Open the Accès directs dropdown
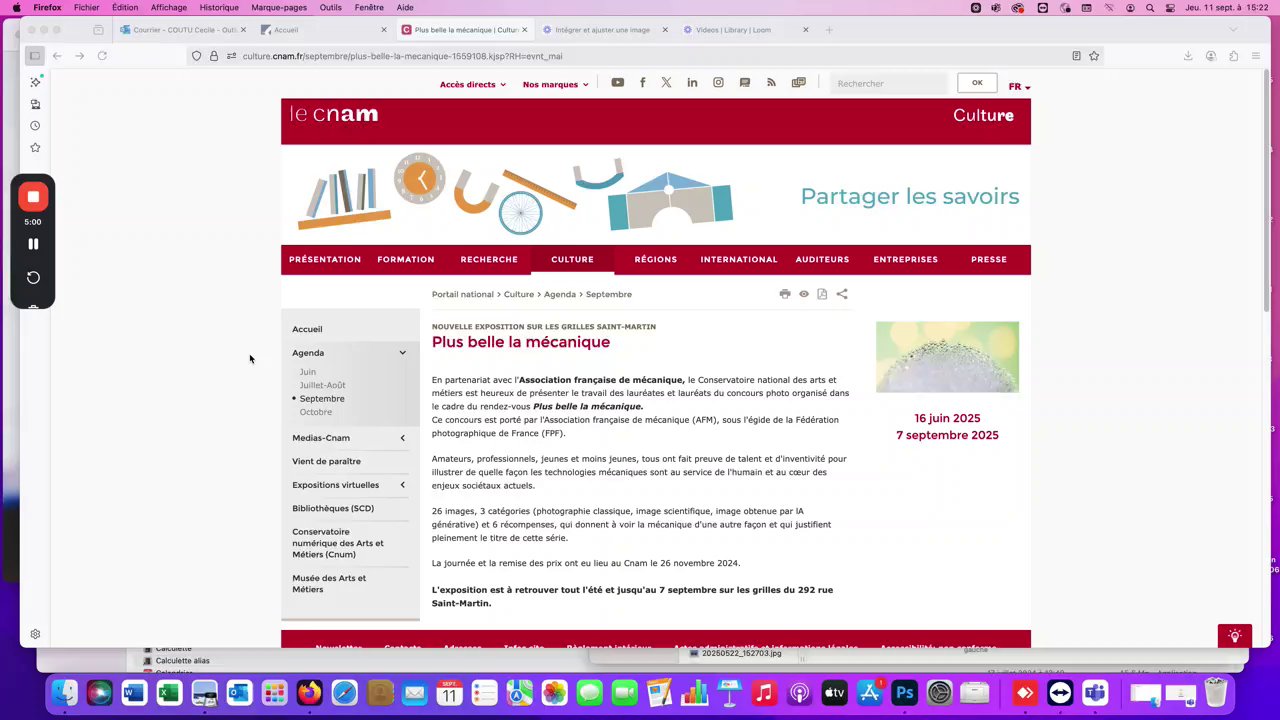 click(x=473, y=85)
